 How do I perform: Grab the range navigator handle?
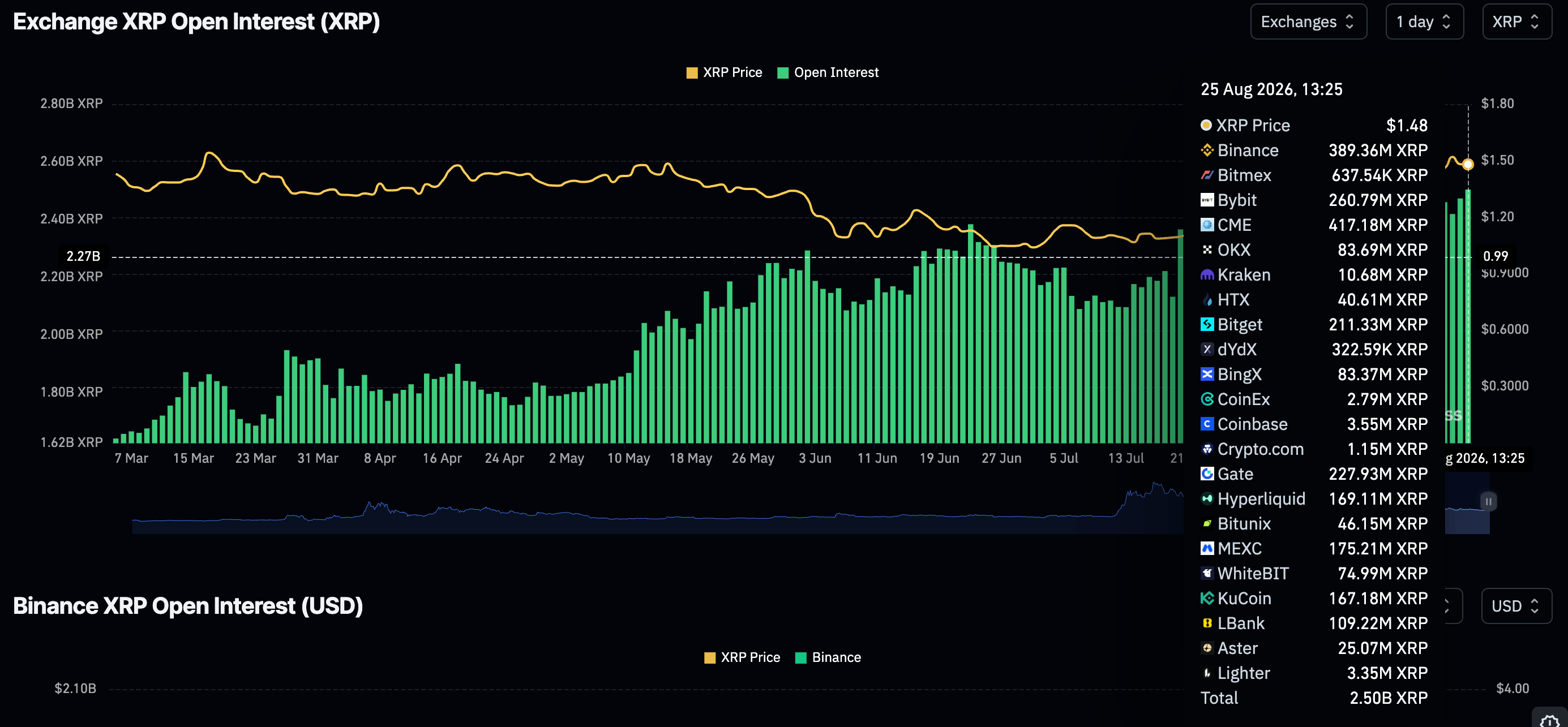1488,501
